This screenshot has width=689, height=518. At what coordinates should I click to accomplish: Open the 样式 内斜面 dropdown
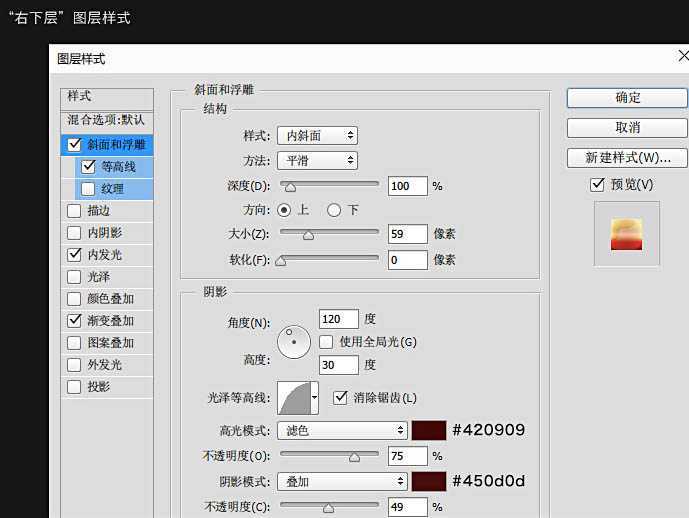pos(317,135)
